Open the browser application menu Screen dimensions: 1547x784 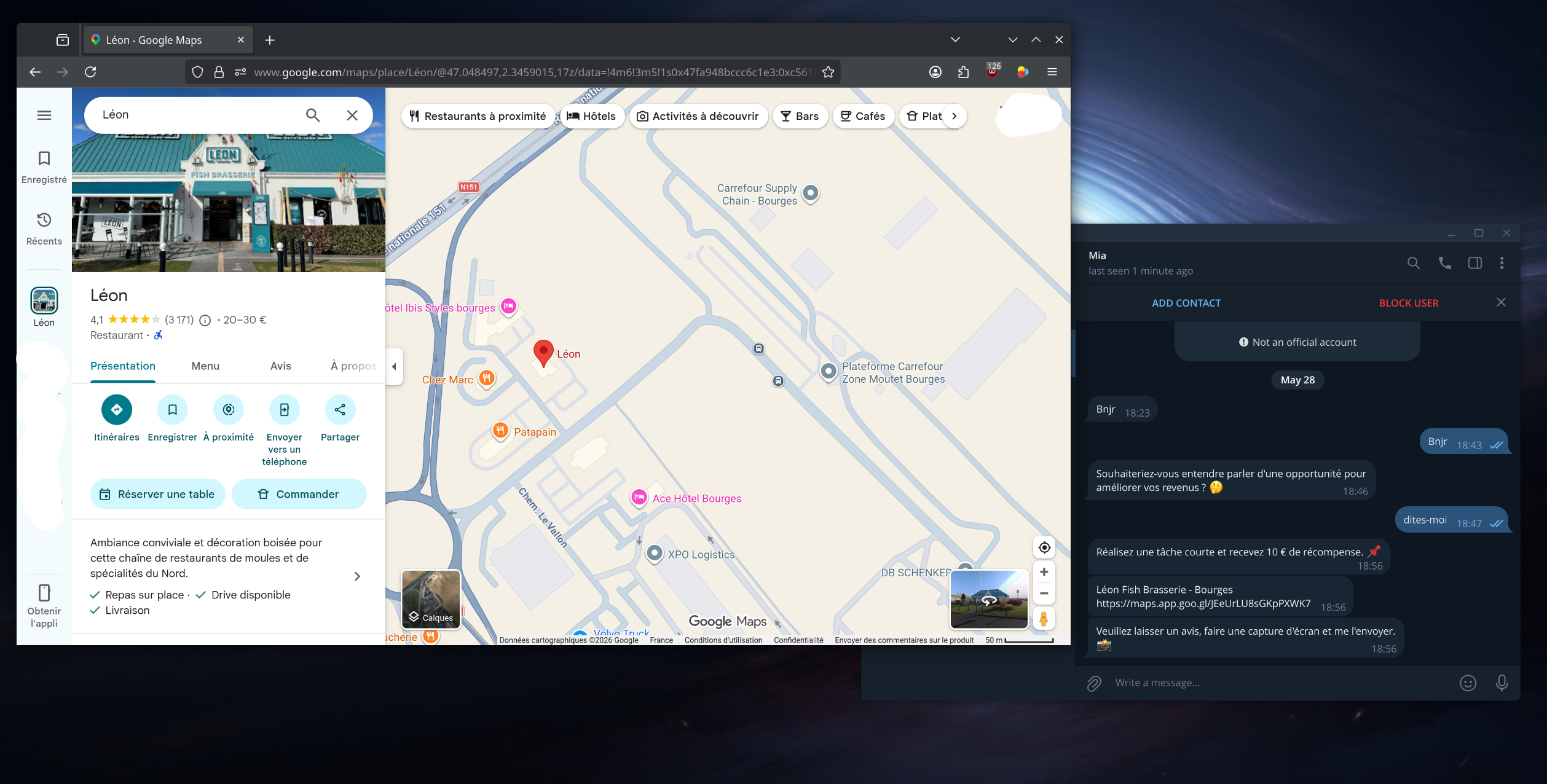[1052, 72]
